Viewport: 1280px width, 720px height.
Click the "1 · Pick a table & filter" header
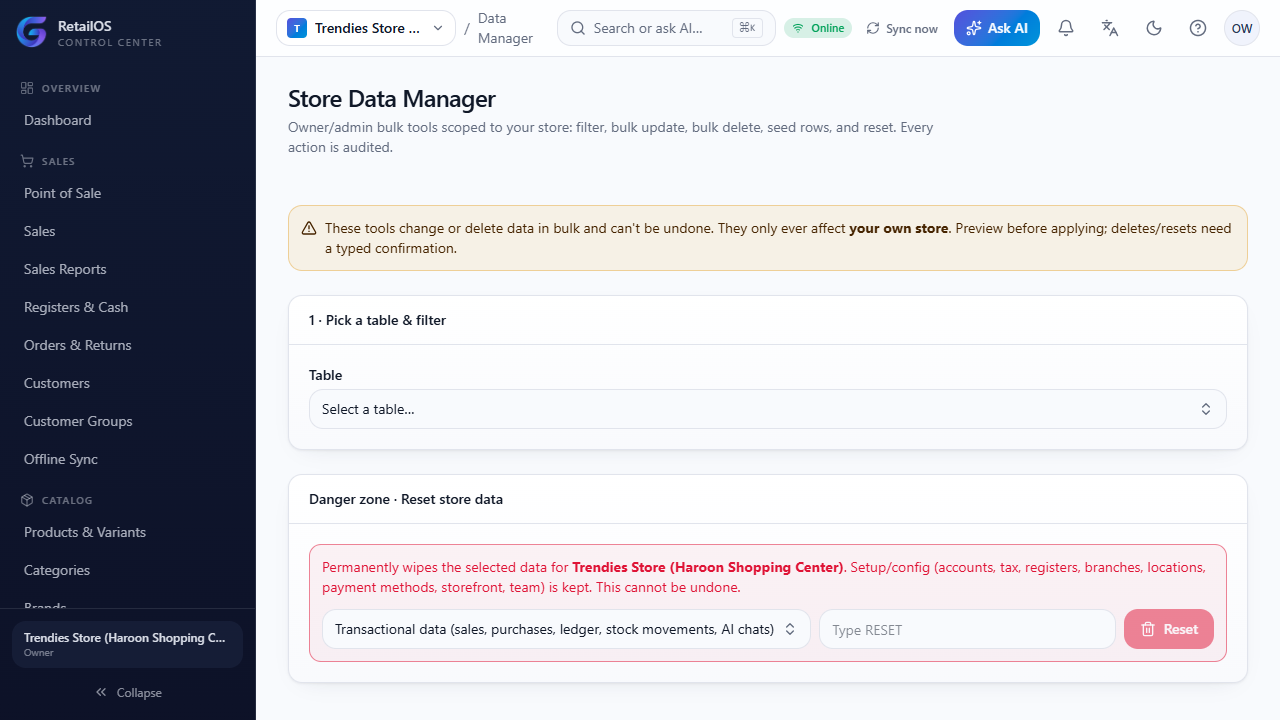click(x=377, y=320)
